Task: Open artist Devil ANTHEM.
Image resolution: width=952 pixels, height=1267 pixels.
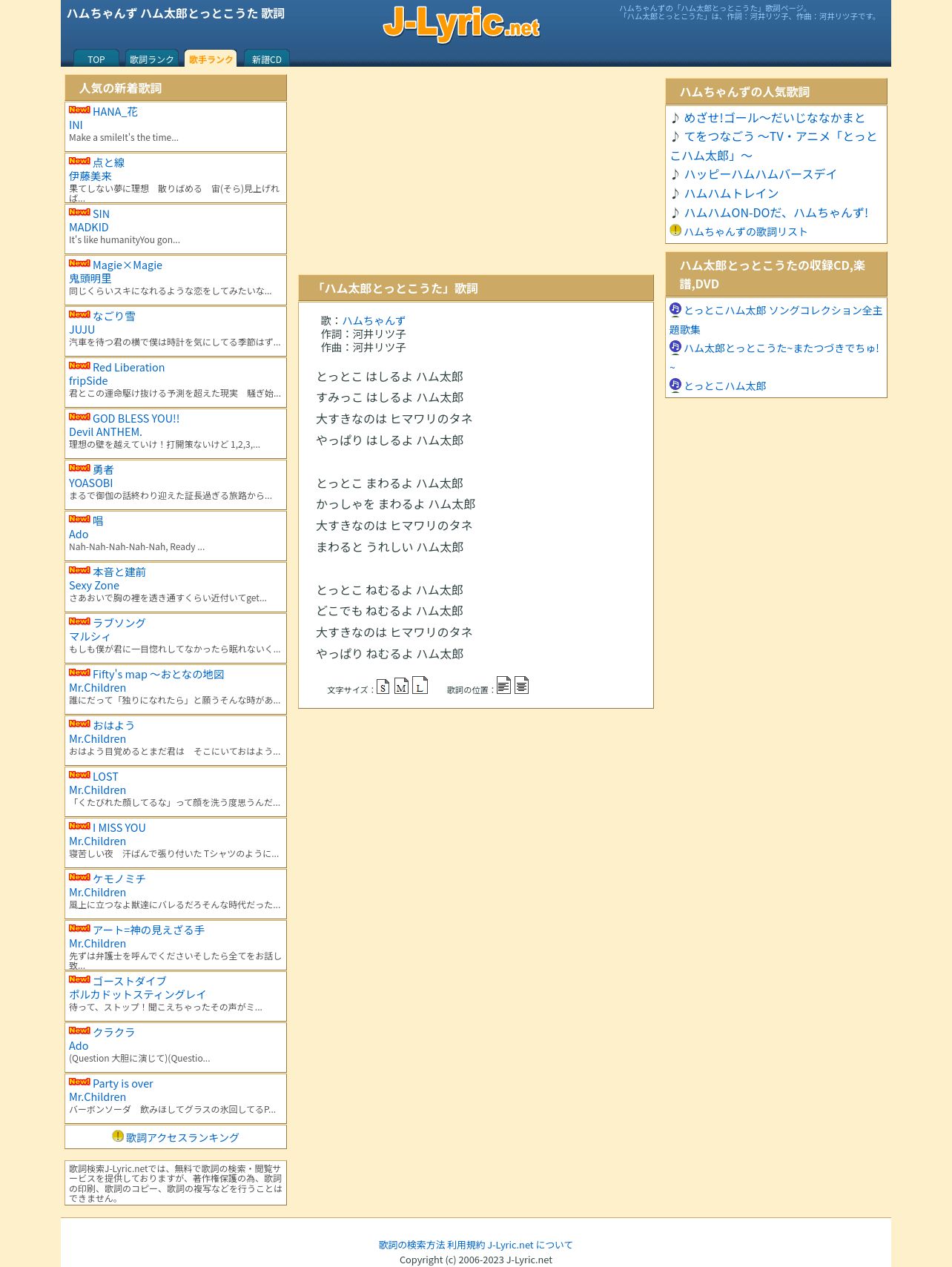Action: 105,432
